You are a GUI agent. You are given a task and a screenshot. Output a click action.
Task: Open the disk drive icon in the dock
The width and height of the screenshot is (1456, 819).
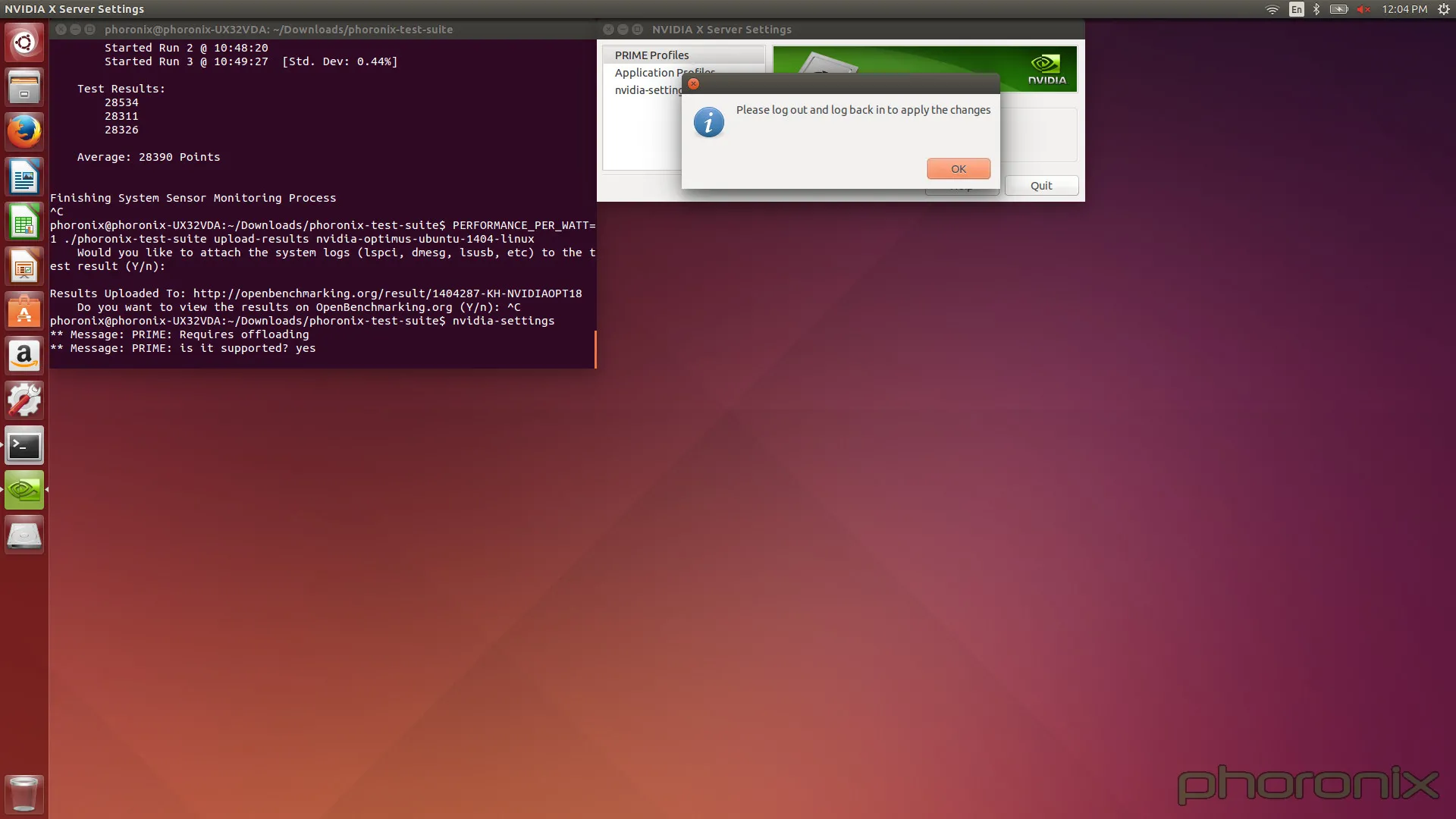(24, 535)
